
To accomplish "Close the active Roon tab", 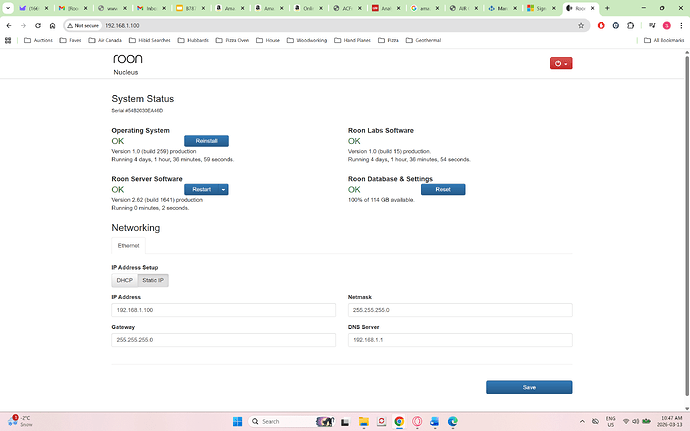I will pos(592,8).
